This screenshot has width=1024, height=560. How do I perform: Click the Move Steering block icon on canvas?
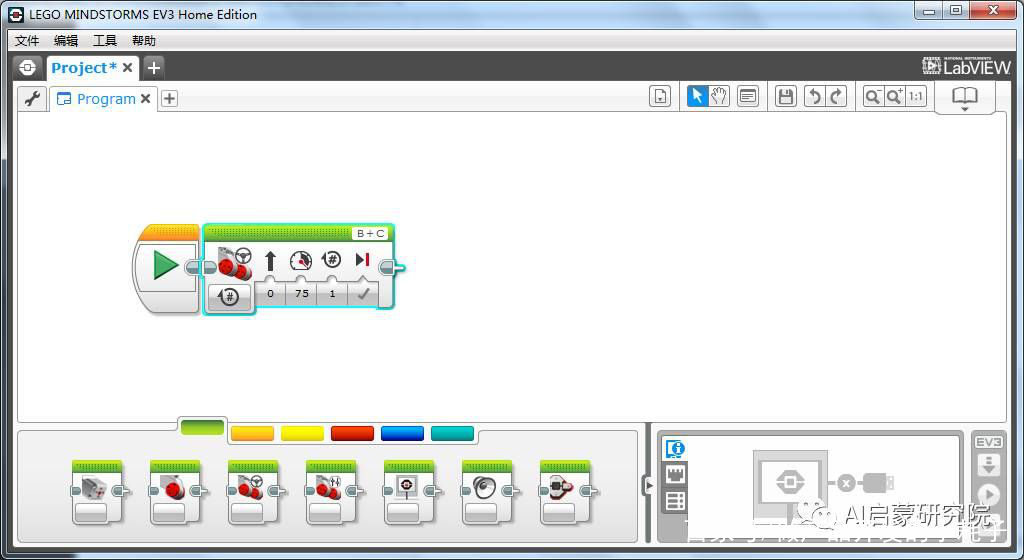point(235,263)
